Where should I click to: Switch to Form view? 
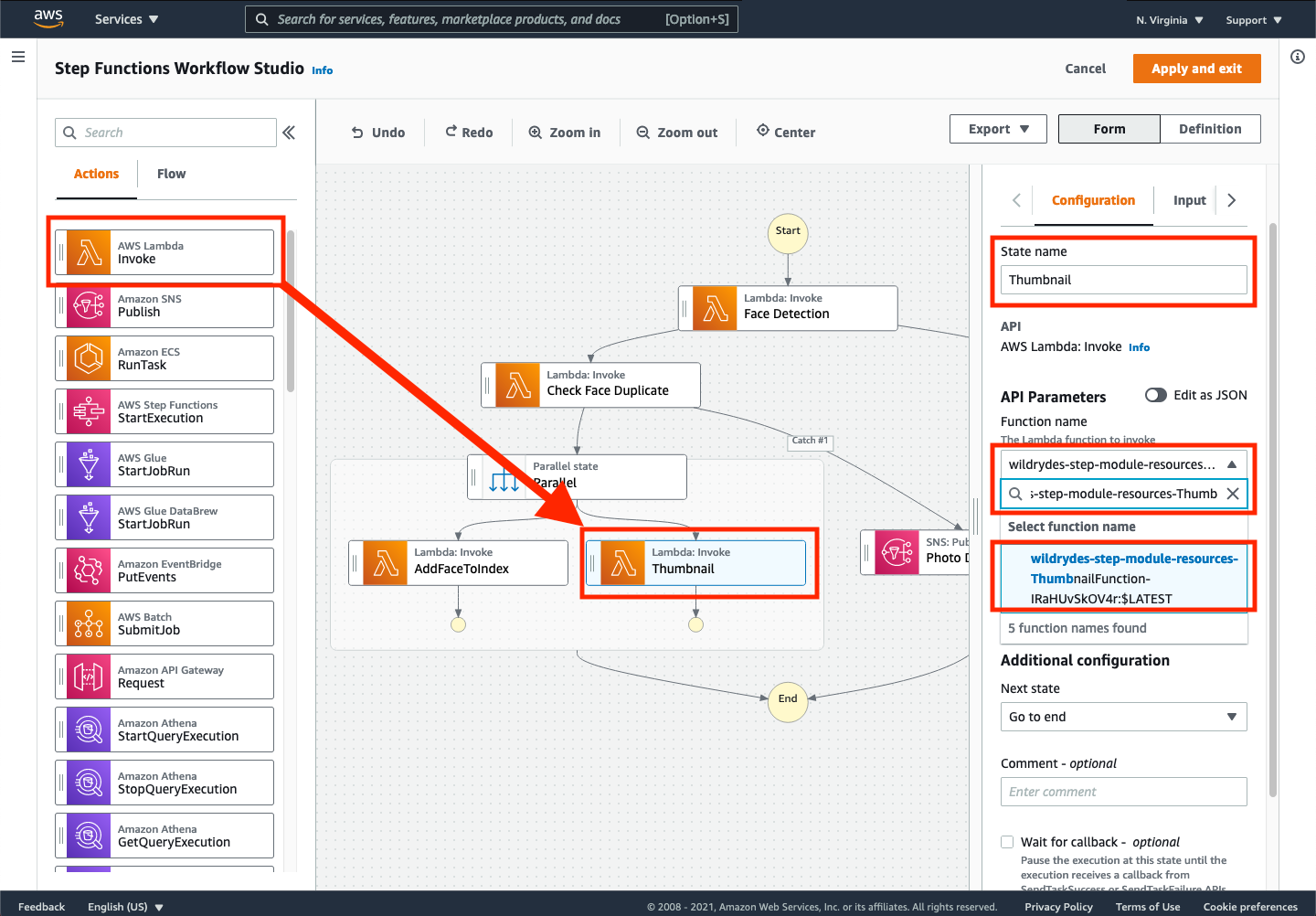pos(1109,129)
